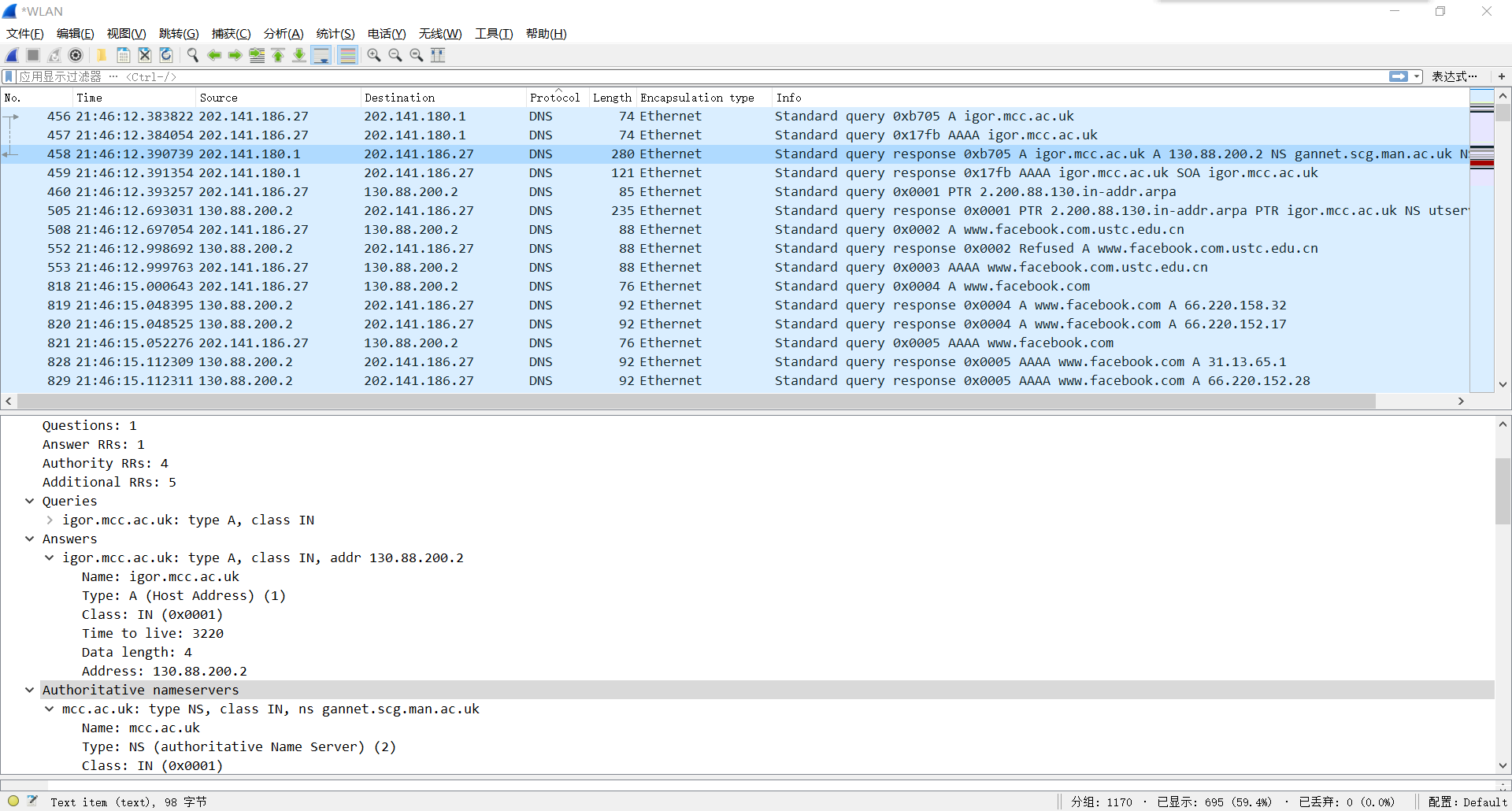The width and height of the screenshot is (1512, 811).
Task: Add a filter button with plus
Action: pyautogui.click(x=1502, y=76)
